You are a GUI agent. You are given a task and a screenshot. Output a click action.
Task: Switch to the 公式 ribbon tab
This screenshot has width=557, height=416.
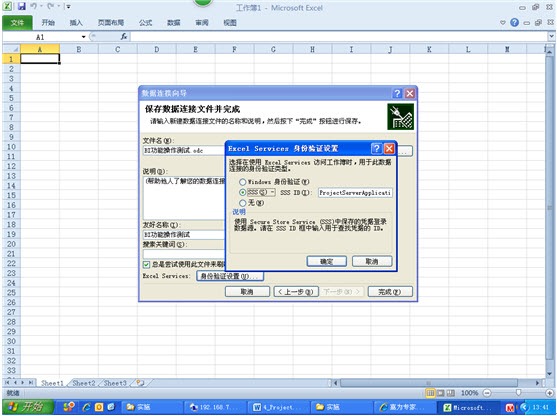[145, 23]
